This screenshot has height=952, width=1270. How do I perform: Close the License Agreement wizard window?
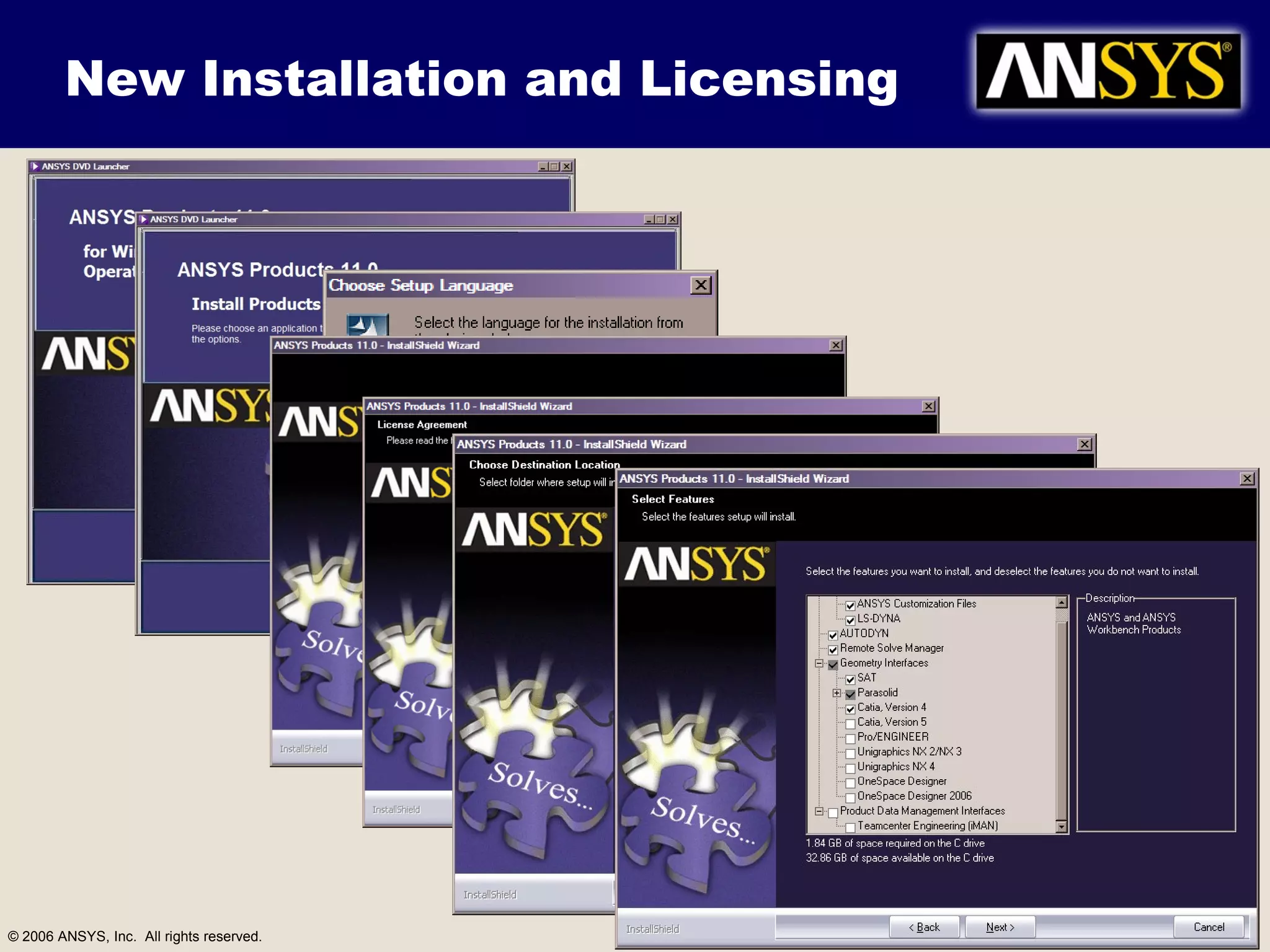coord(928,406)
